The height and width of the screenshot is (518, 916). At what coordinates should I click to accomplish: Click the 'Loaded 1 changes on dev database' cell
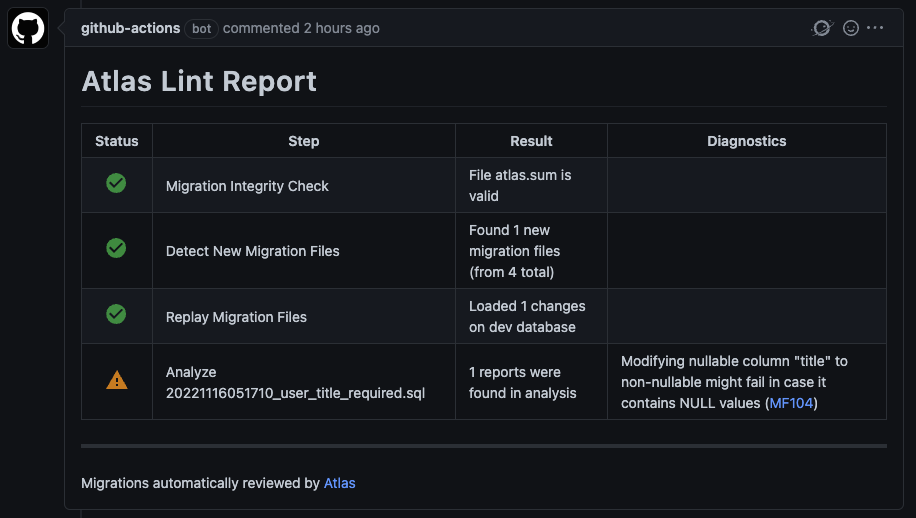point(531,316)
